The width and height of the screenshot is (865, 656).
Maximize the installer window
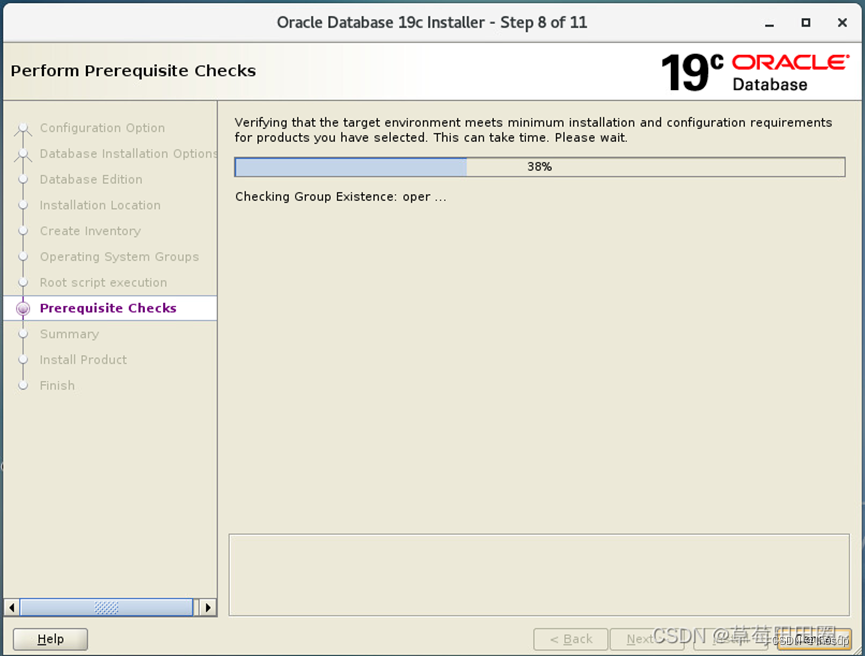pos(806,23)
